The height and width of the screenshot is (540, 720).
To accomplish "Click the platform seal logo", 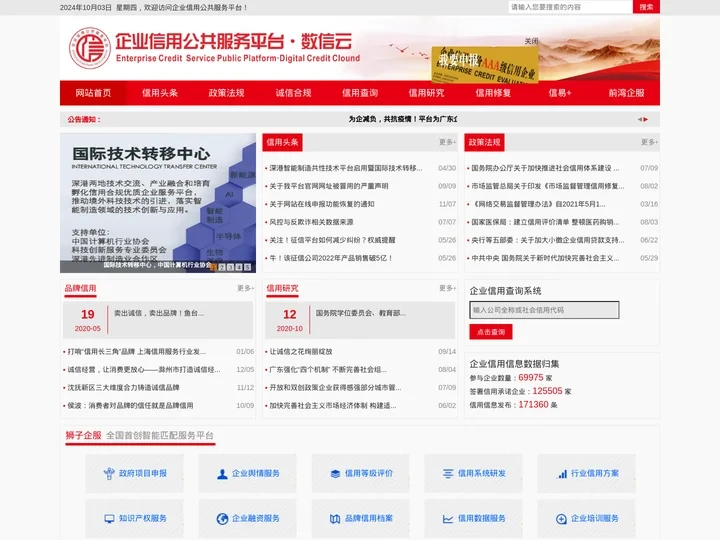I will 90,48.
